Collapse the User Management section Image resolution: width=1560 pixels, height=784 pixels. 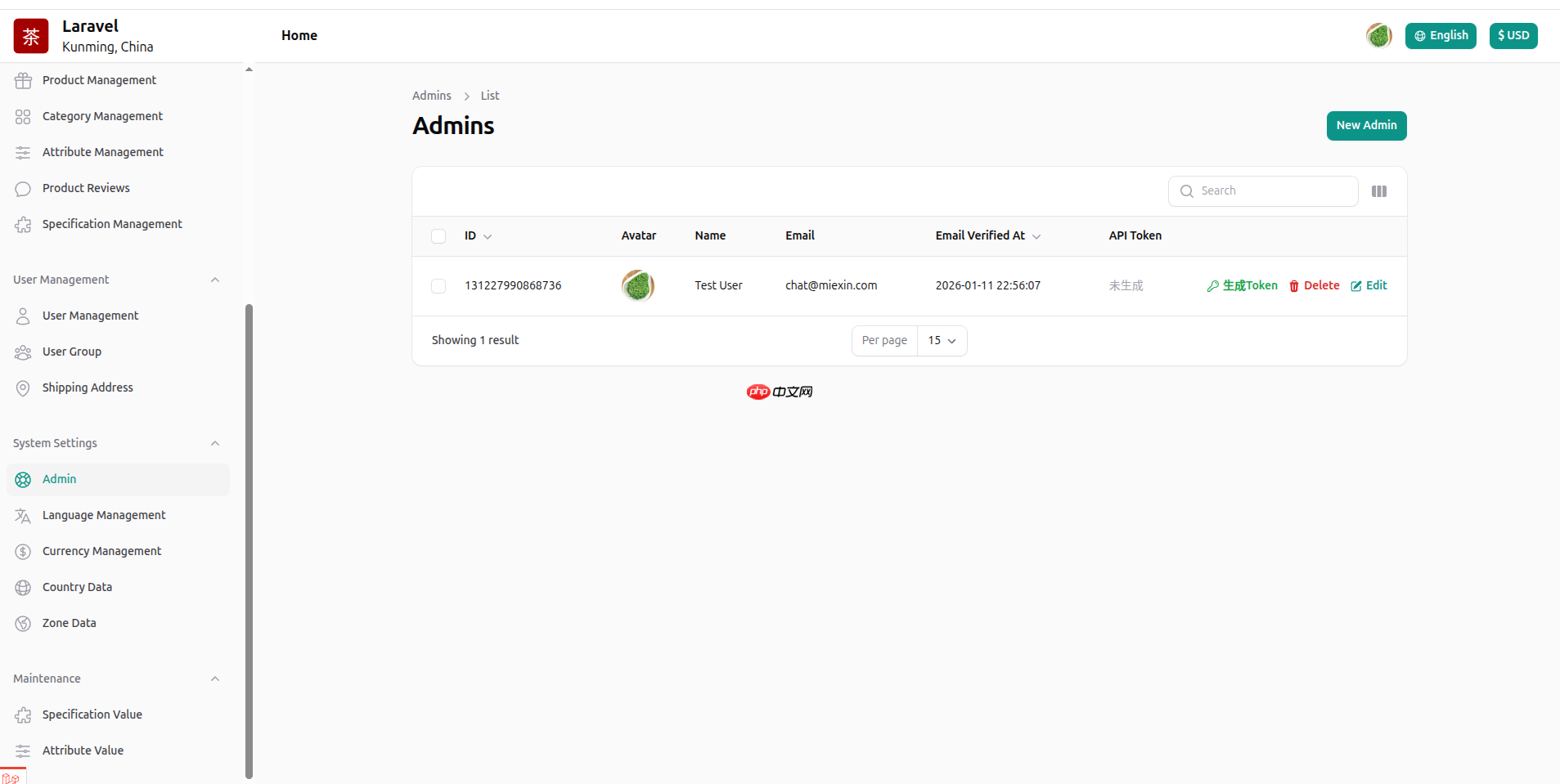(x=215, y=280)
